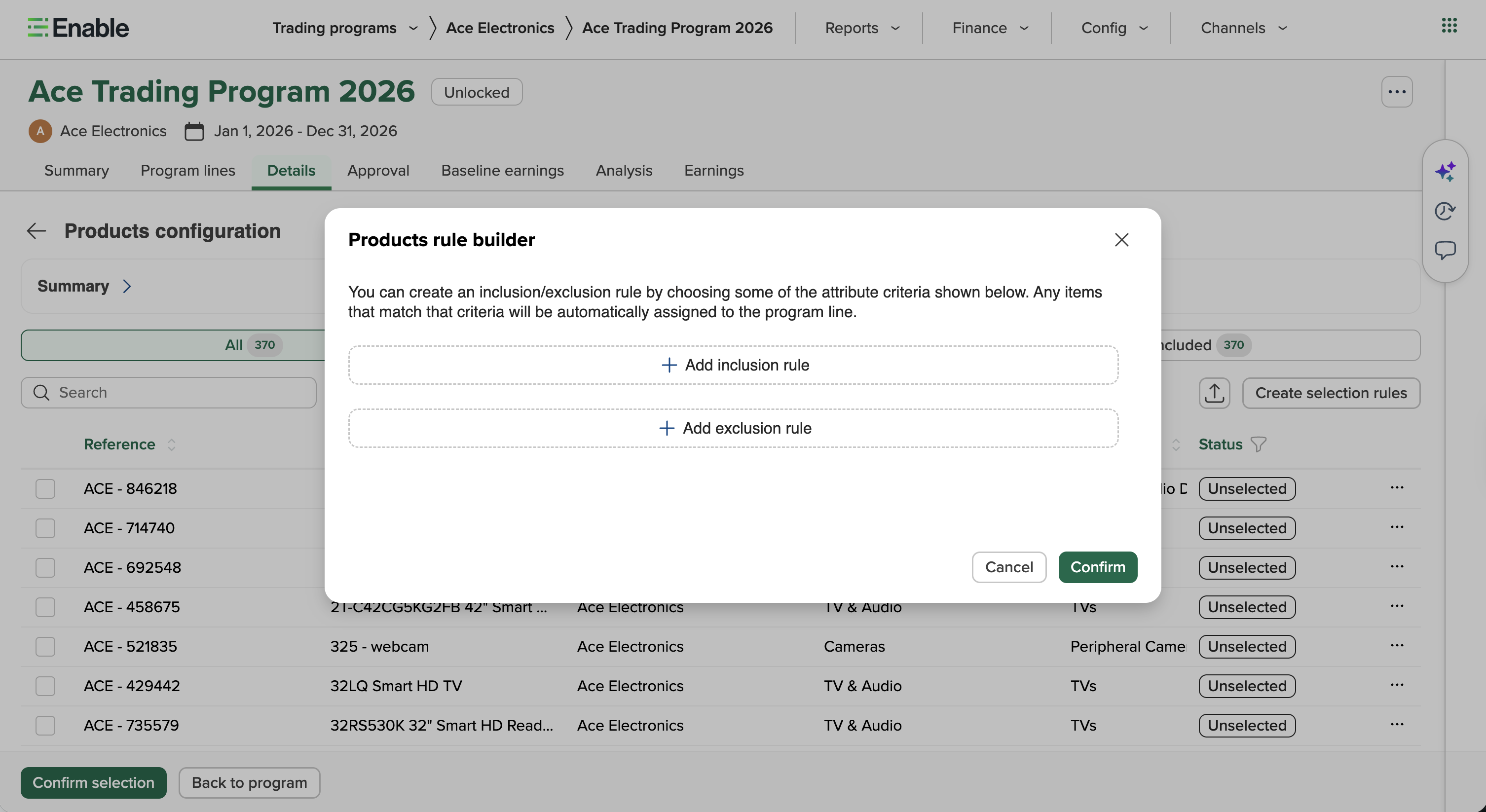Screen dimensions: 1486x812
Task: Open the Config dropdown menu
Action: 1114,28
